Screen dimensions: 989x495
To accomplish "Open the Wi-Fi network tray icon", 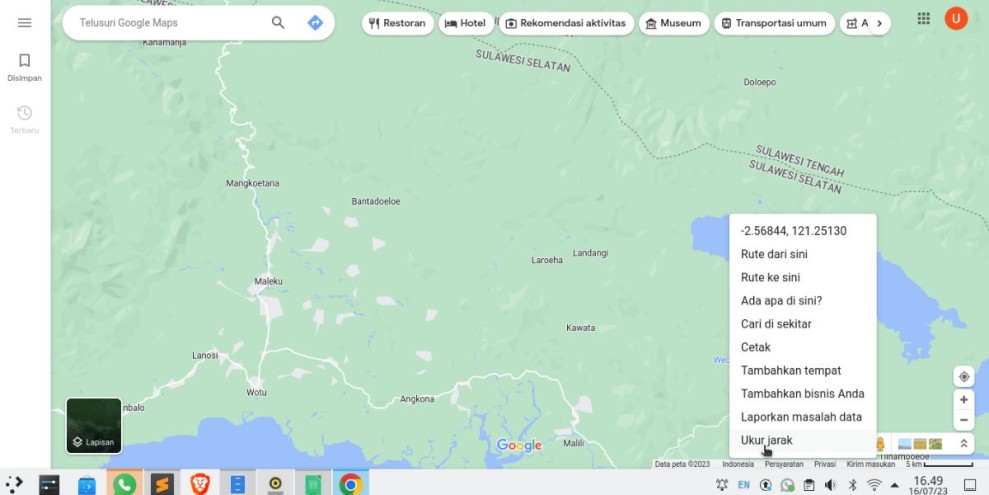I will tap(874, 484).
